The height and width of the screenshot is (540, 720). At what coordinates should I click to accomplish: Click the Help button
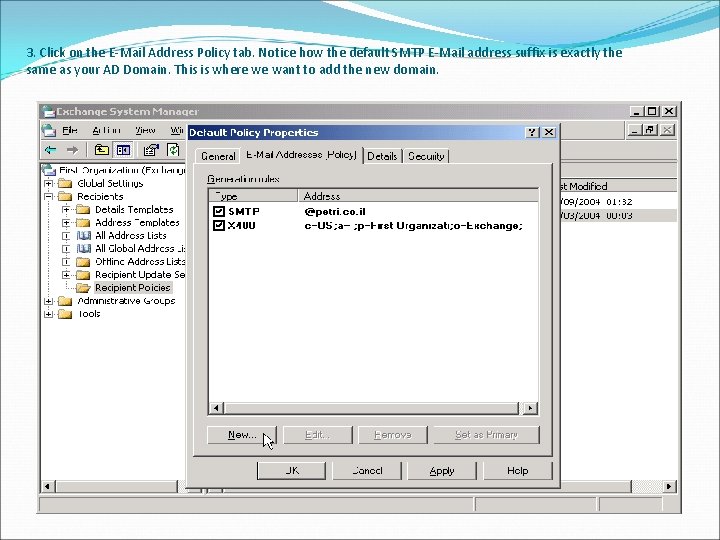(x=518, y=471)
